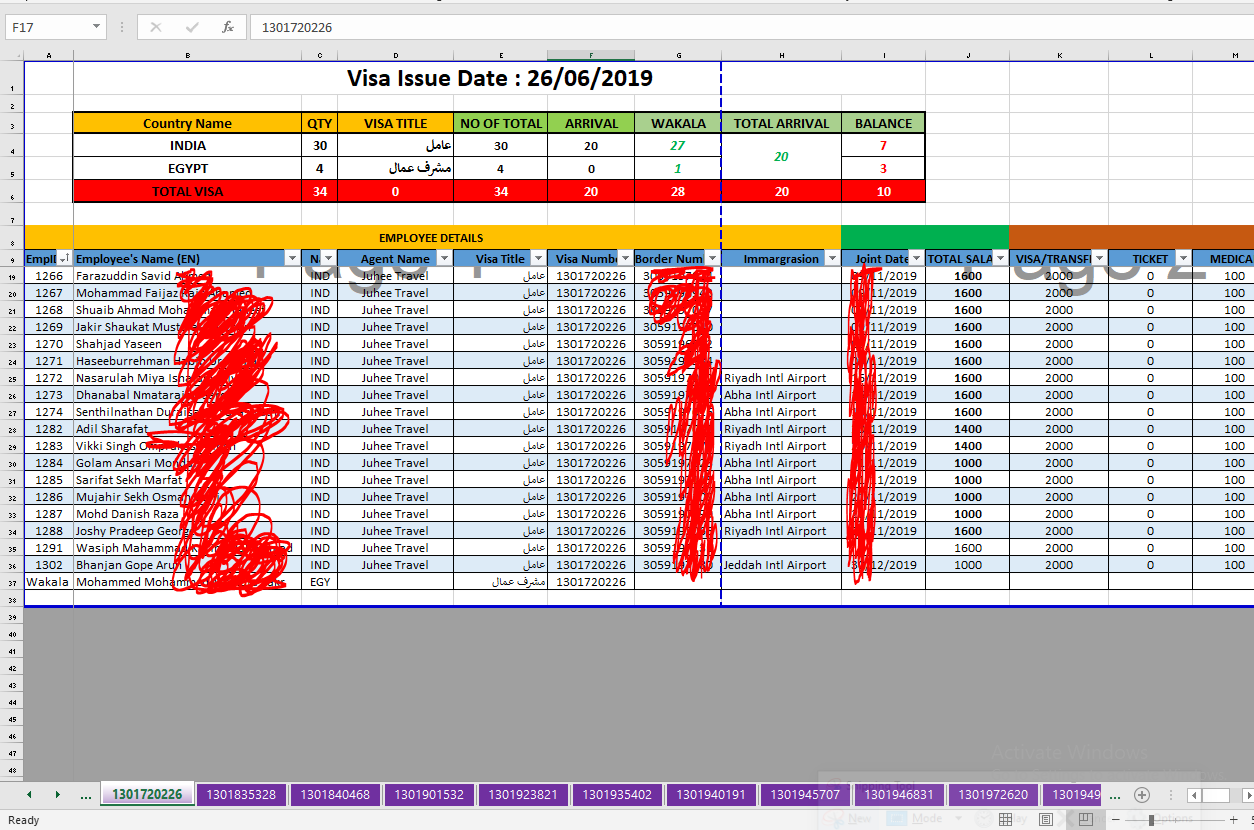Switch to sheet tab 1301923821
Screen dimensions: 1254x830
click(523, 795)
